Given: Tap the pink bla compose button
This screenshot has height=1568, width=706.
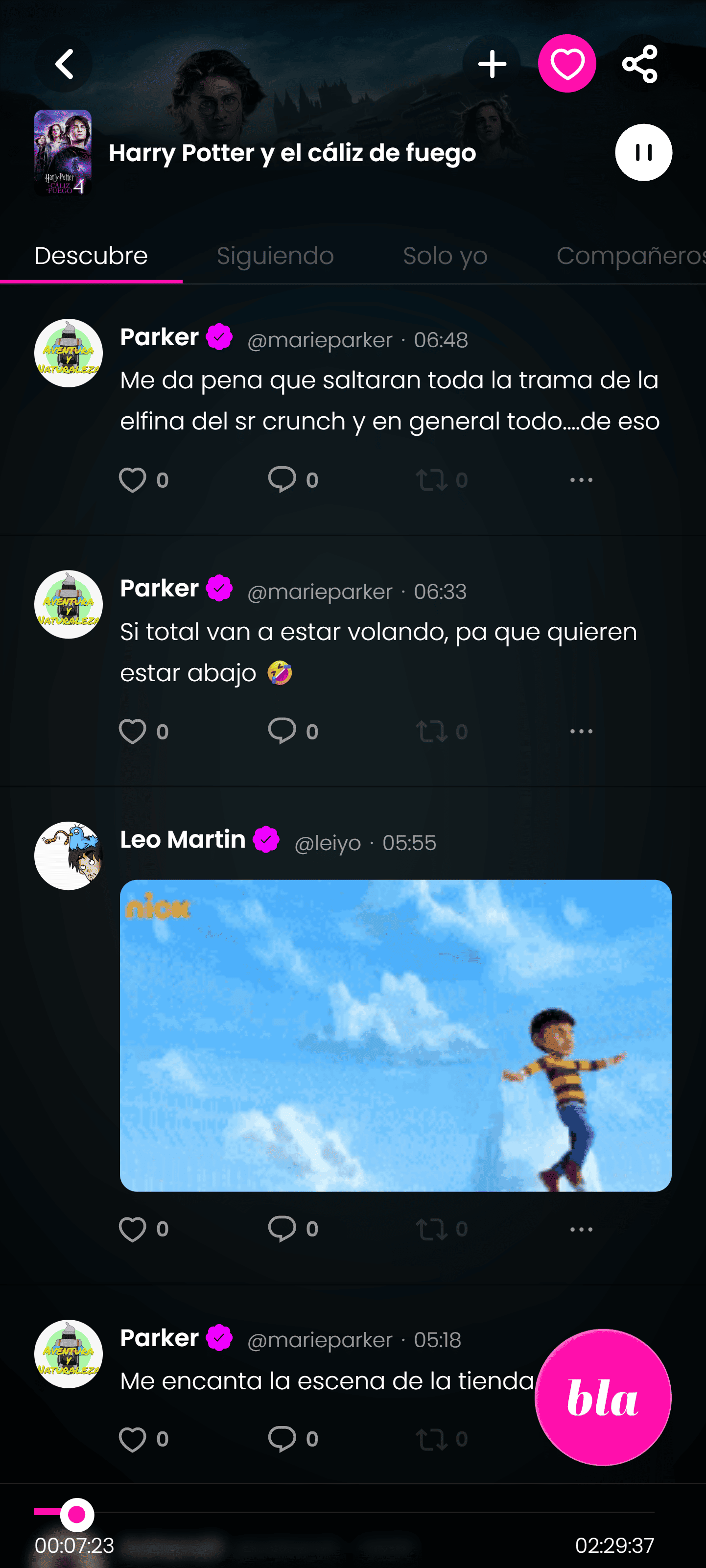Looking at the screenshot, I should coord(603,1398).
